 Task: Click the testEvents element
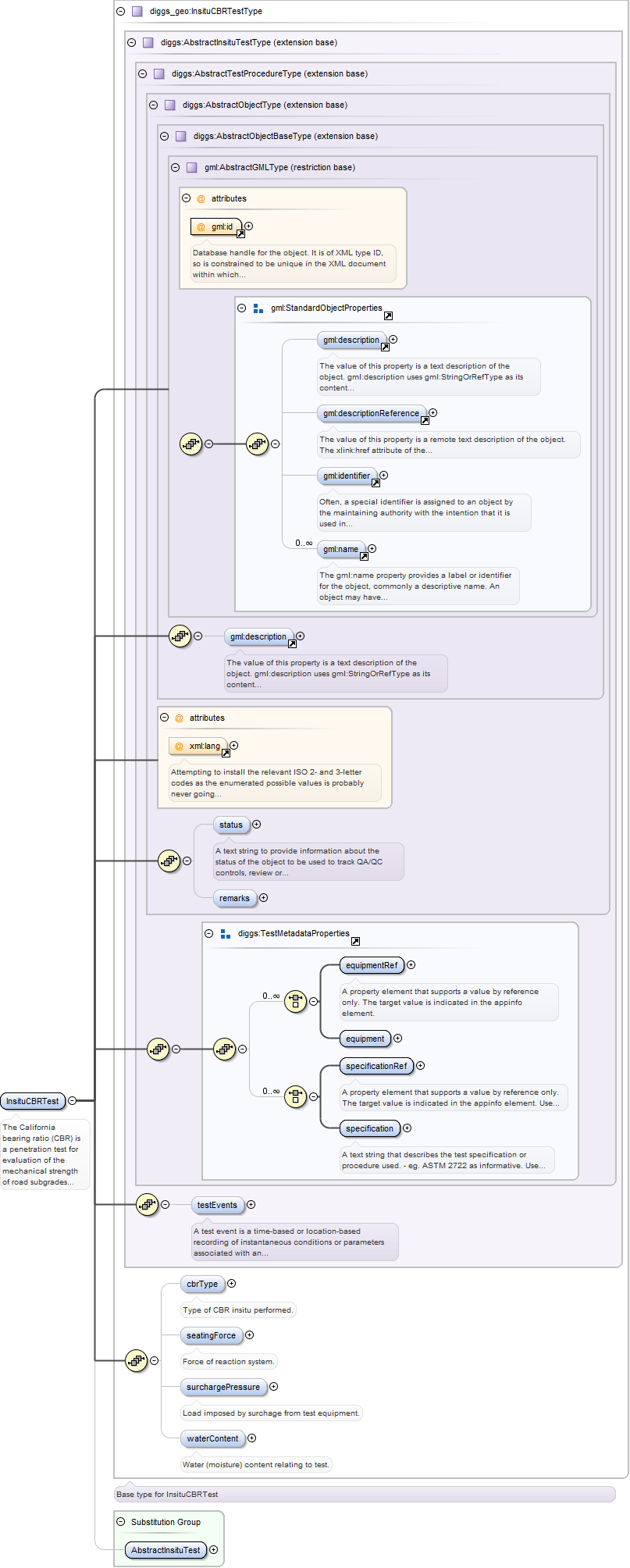coord(217,1205)
